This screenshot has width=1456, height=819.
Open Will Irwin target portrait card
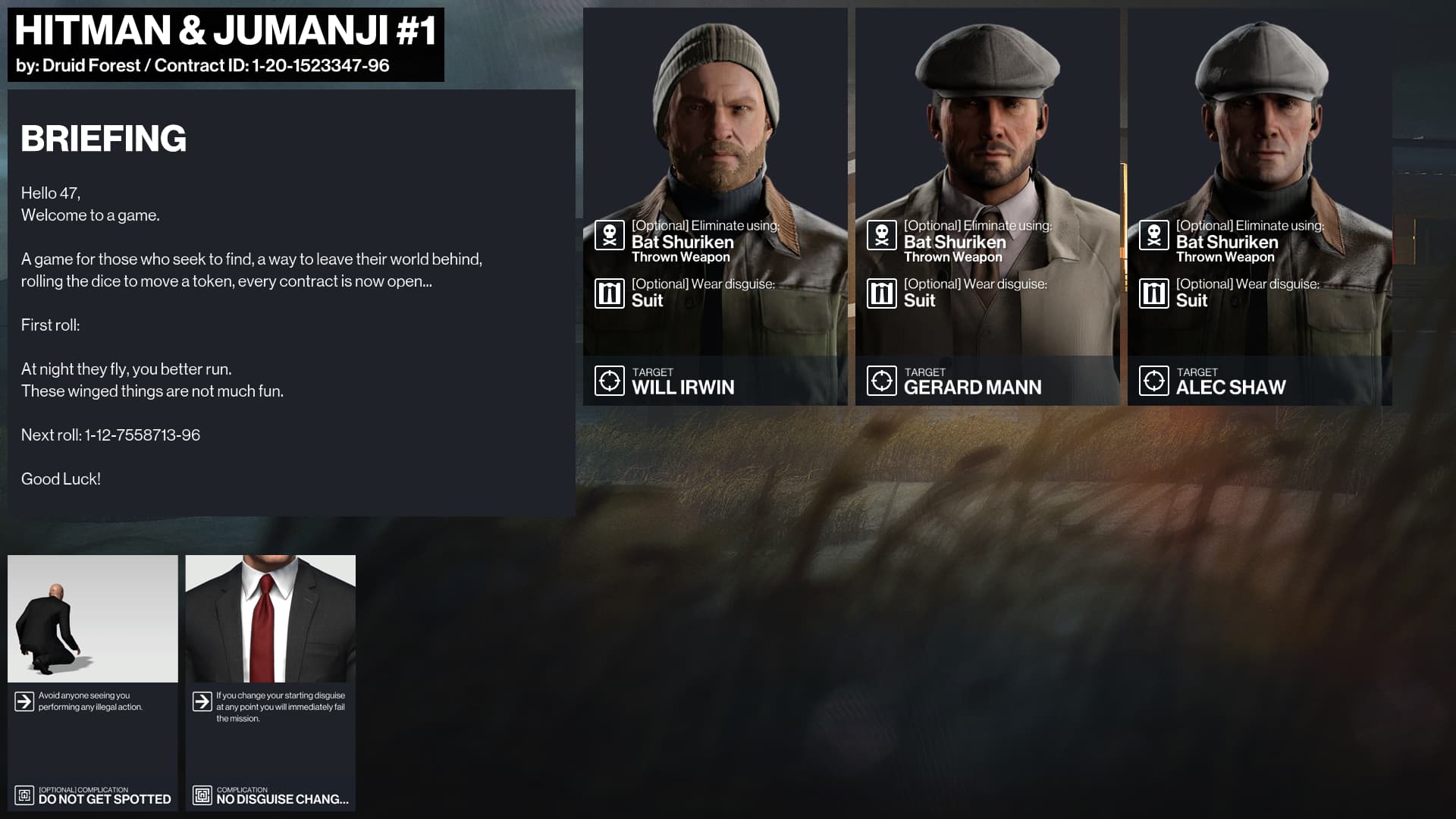pyautogui.click(x=715, y=206)
